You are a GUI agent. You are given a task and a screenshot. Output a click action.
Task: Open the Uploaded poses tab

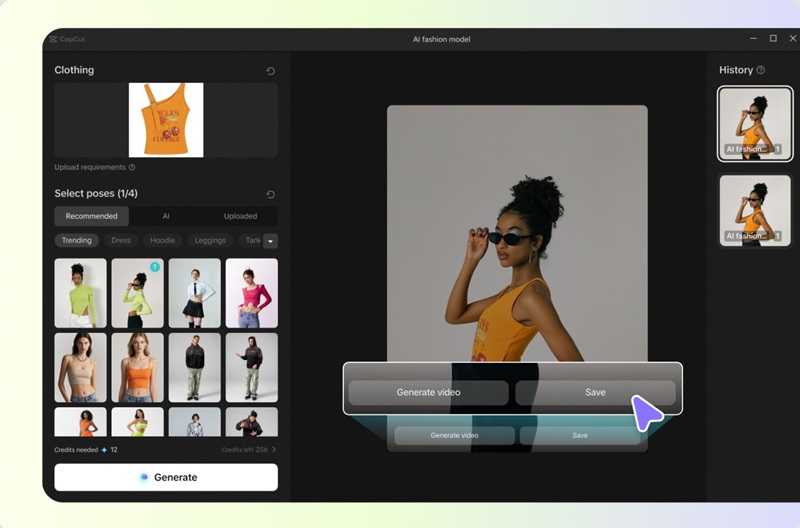coord(240,216)
